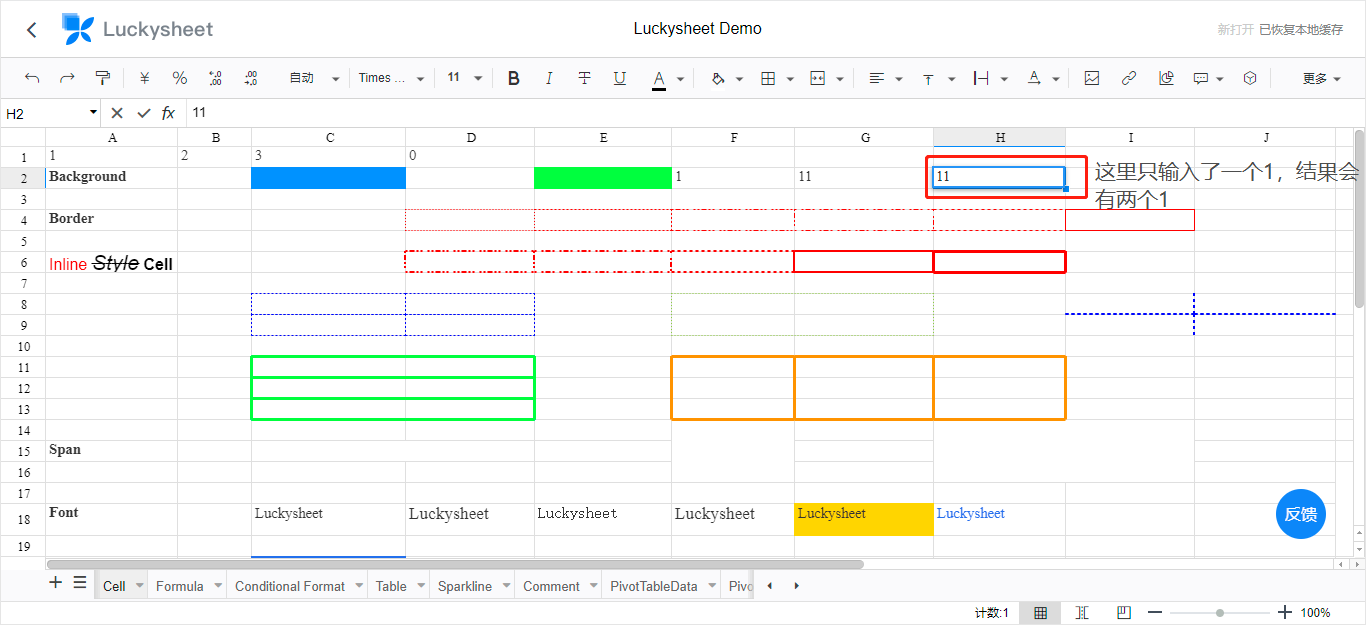Merge cells using the merge icon
1366x625 pixels.
click(x=818, y=78)
